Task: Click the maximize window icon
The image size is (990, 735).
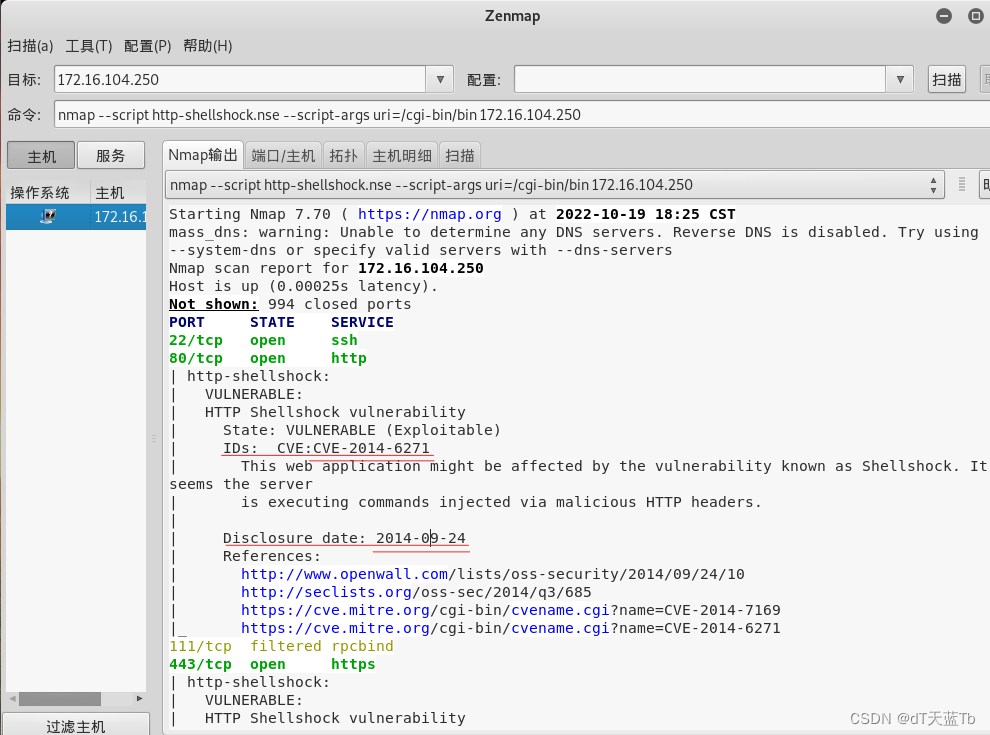Action: click(975, 16)
